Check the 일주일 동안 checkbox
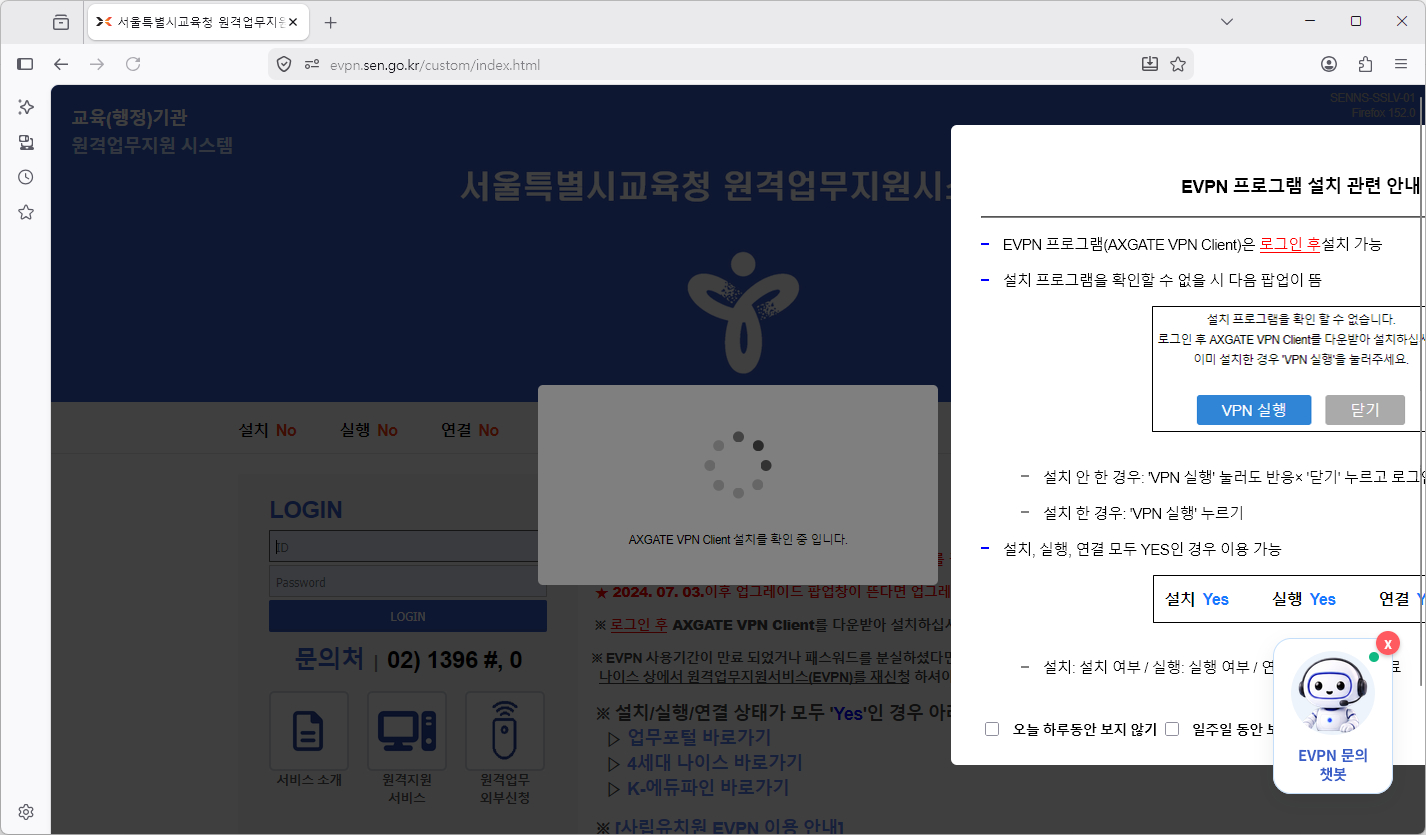Screen dimensions: 1426x835 tap(1172, 729)
